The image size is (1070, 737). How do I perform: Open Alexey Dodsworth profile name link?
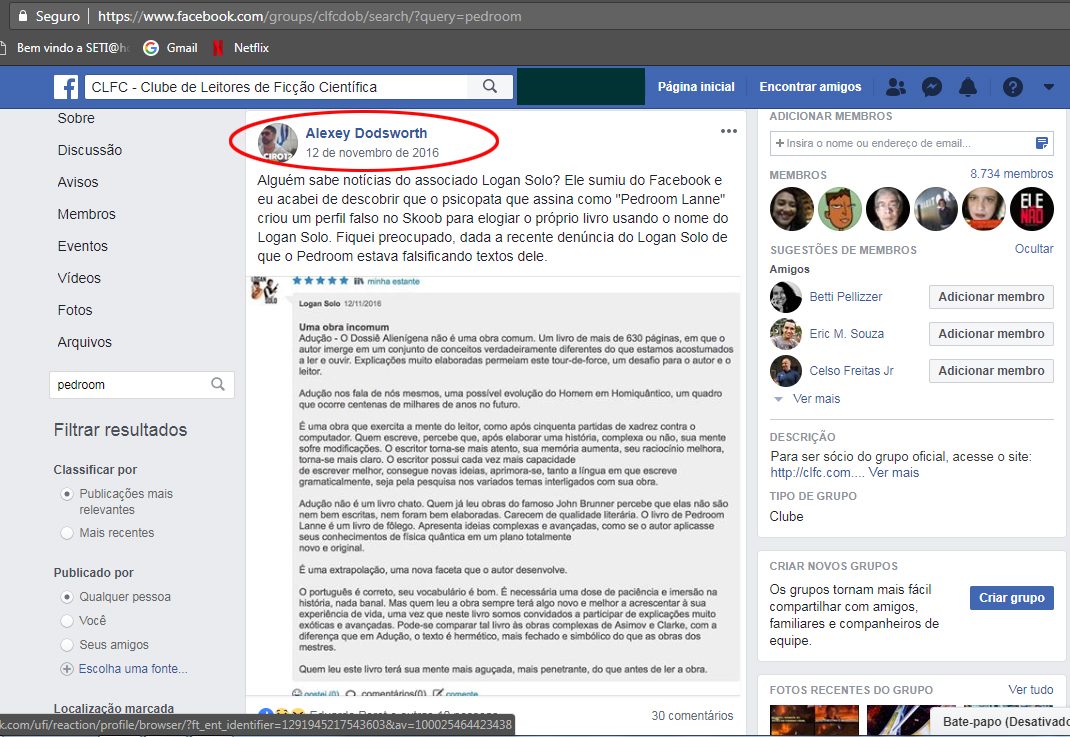click(366, 133)
